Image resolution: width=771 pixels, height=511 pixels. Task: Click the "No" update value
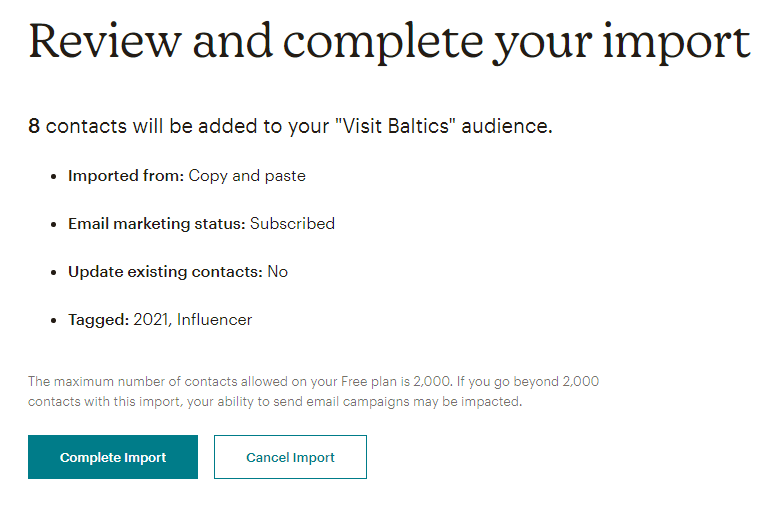click(x=277, y=271)
